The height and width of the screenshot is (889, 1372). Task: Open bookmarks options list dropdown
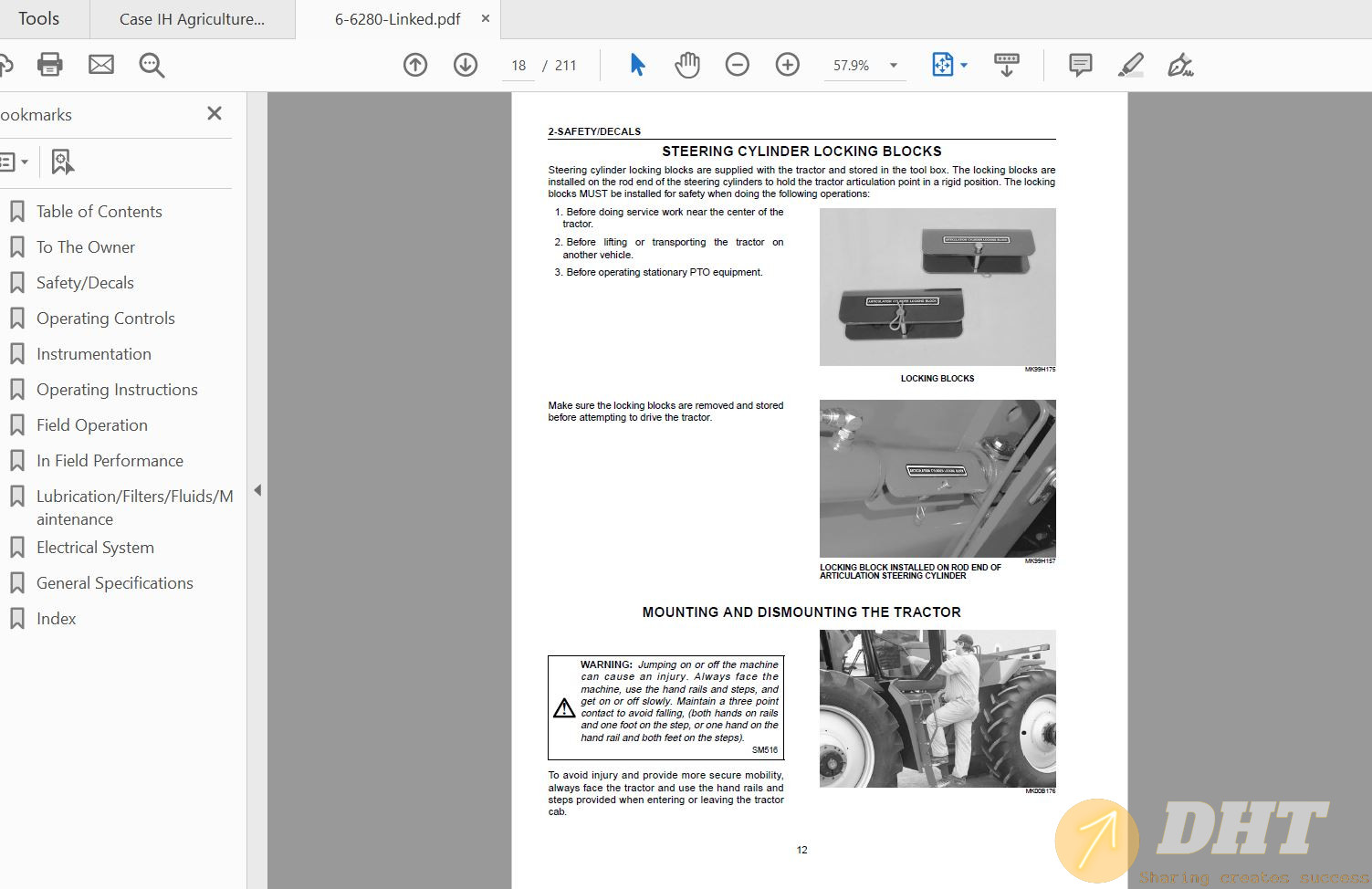[14, 162]
